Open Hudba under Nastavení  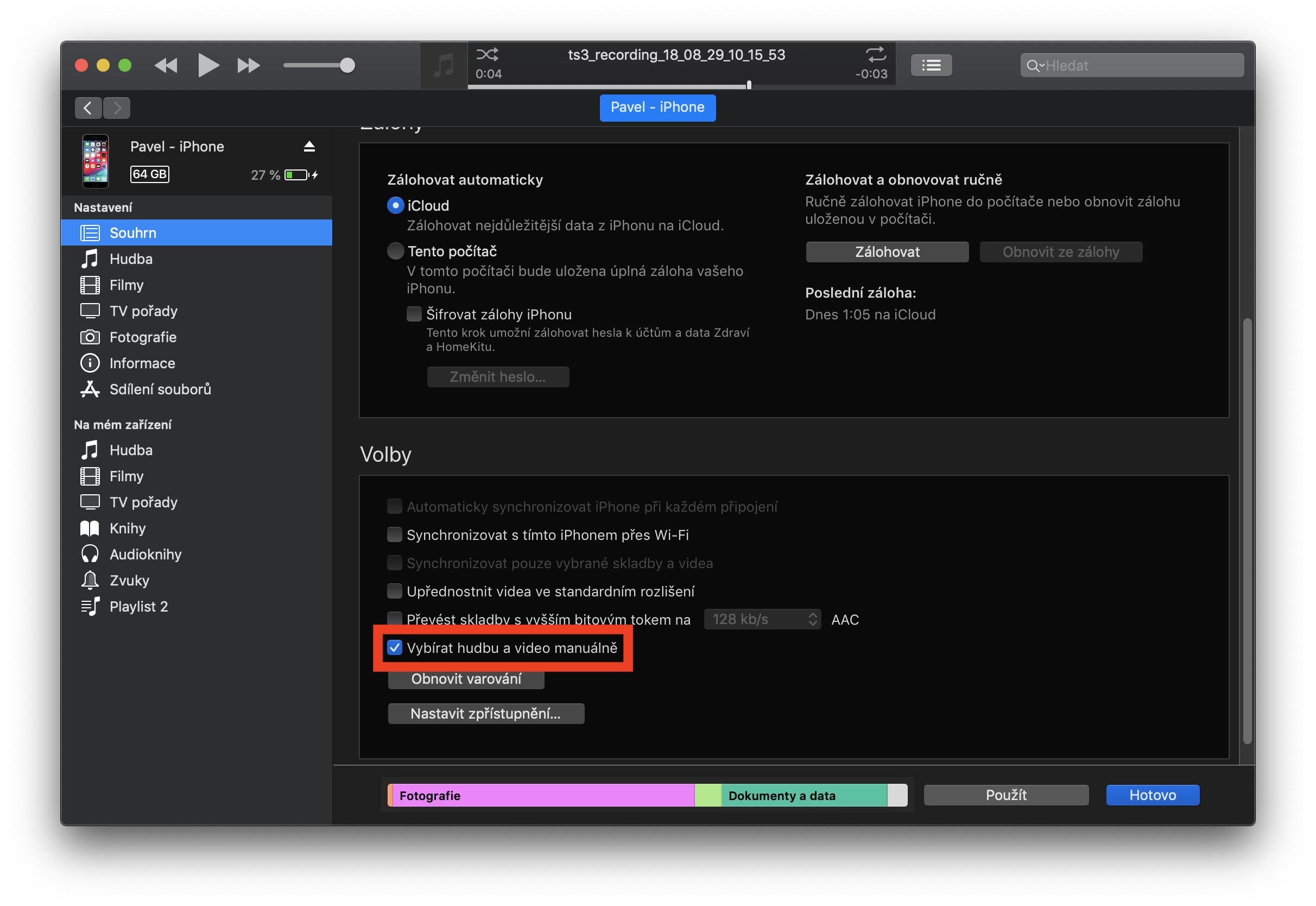[x=197, y=259]
